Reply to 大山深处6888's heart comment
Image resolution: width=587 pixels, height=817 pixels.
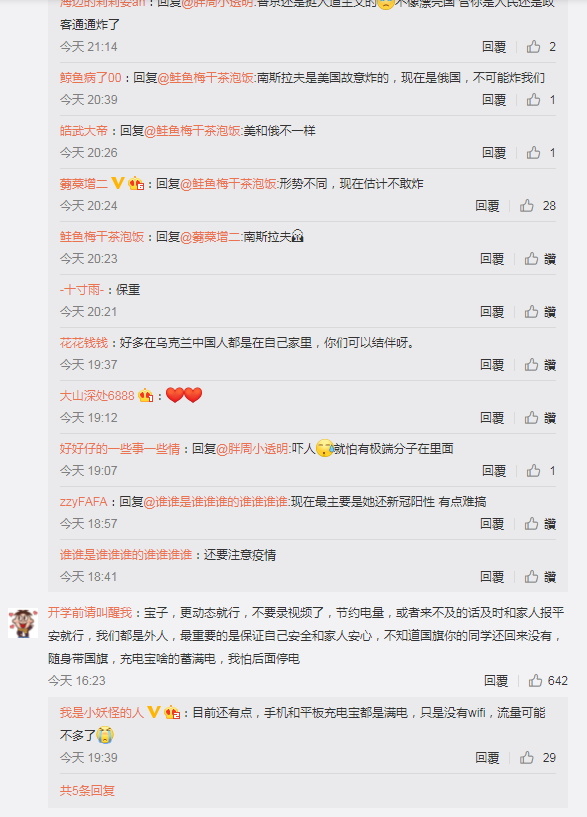(492, 418)
